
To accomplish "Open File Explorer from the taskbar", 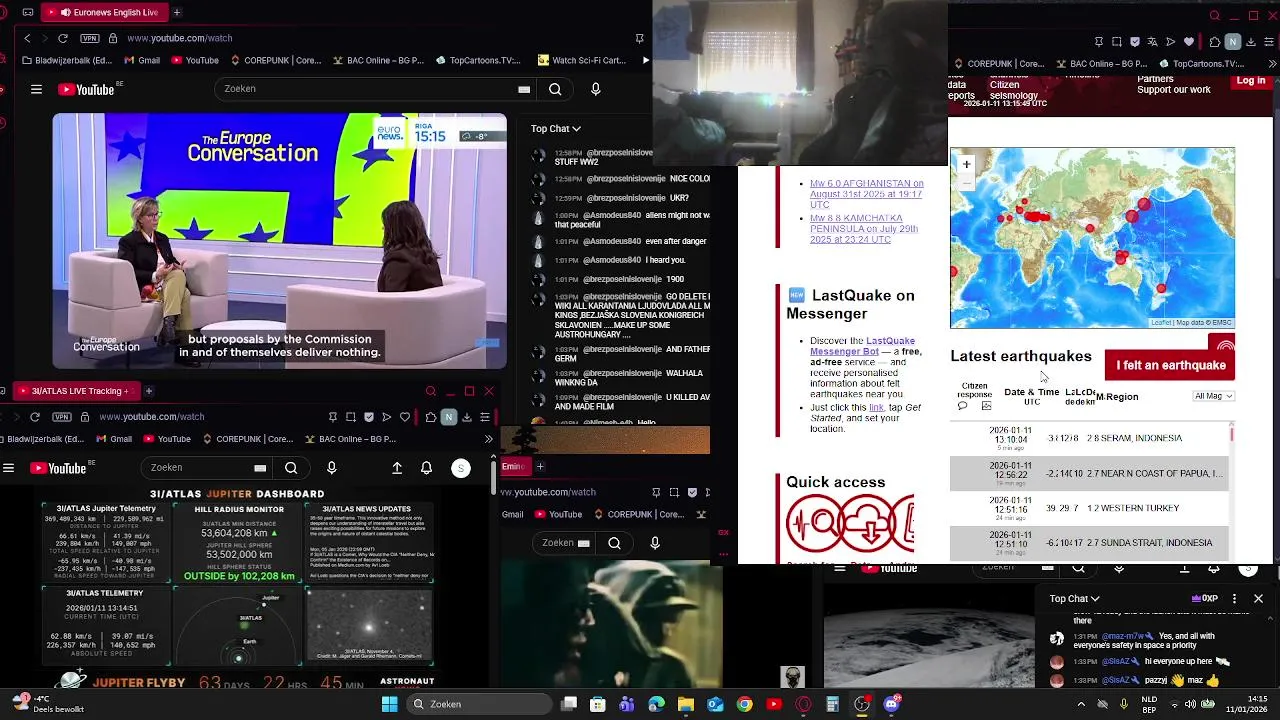I will (x=686, y=704).
